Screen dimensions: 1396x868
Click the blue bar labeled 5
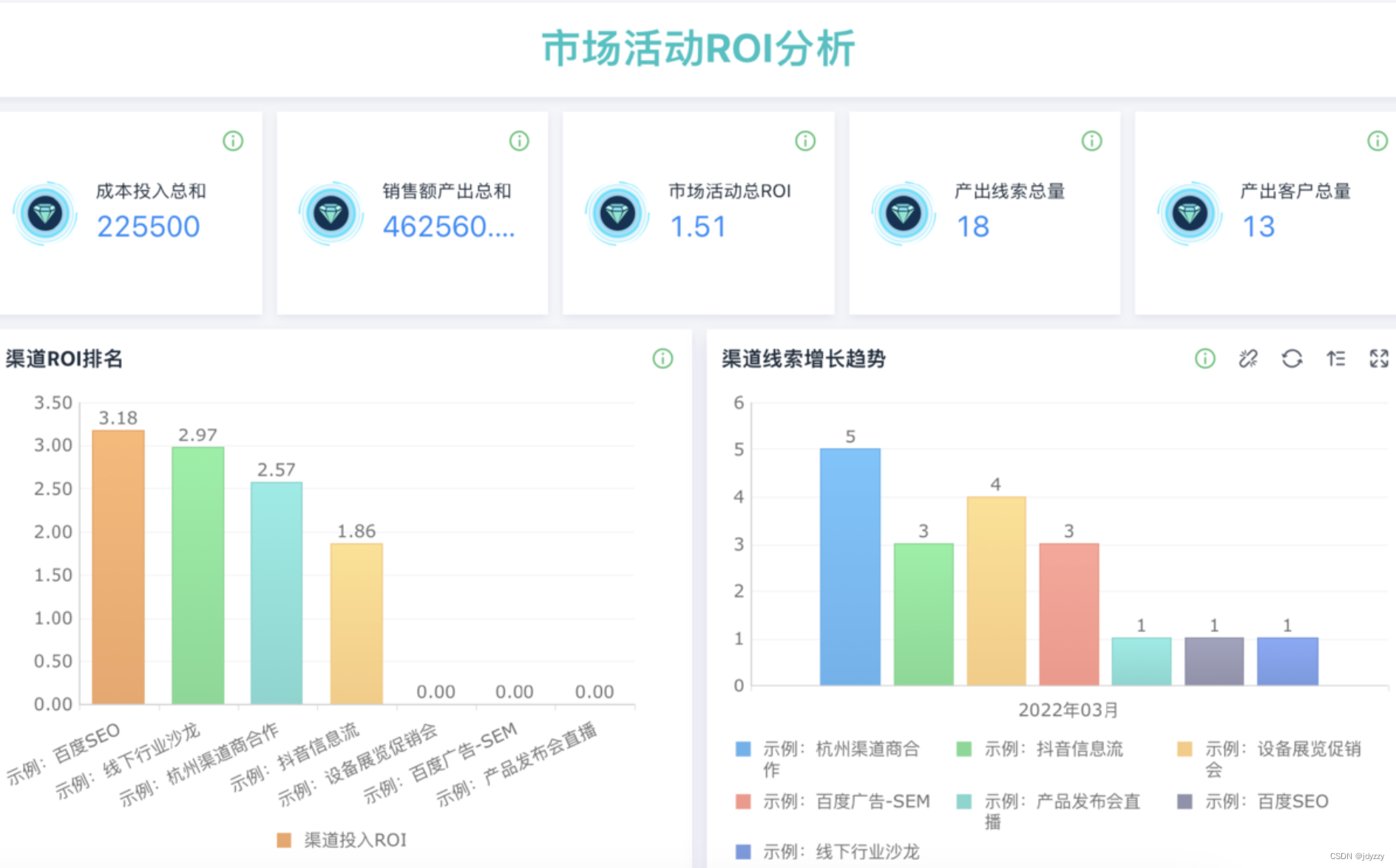pos(850,567)
